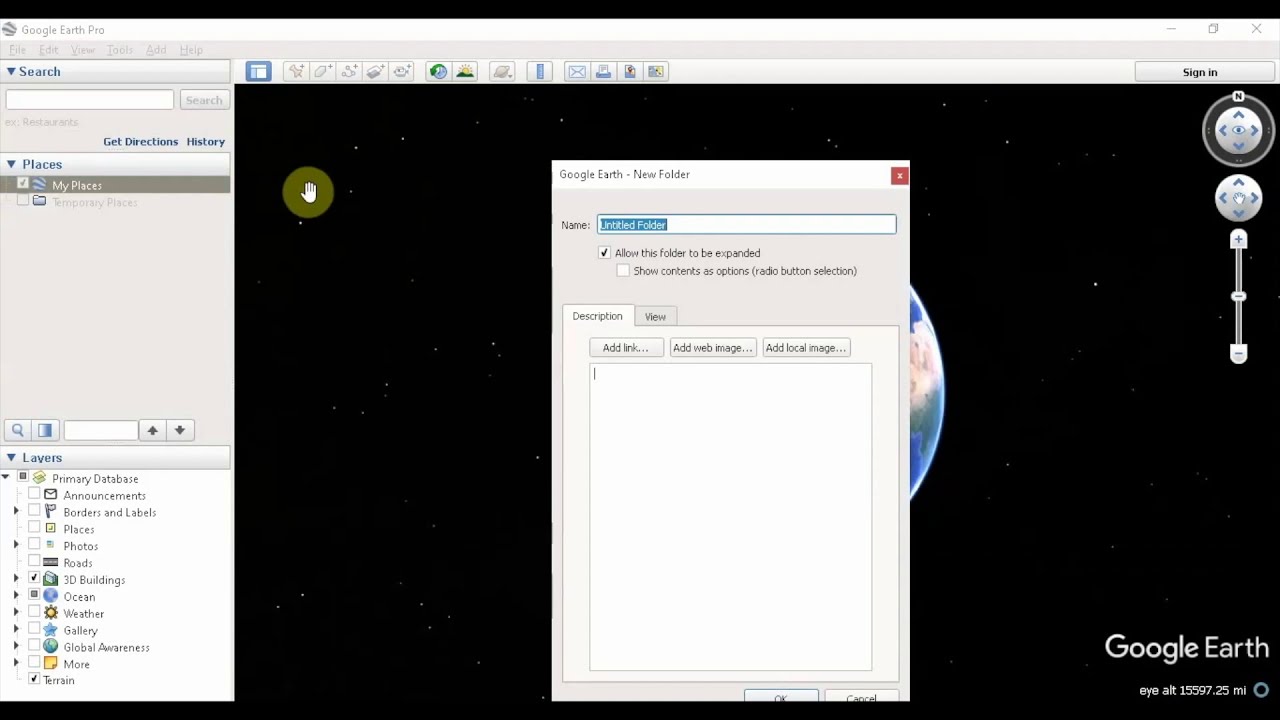Click the Places panel split-view icon
Screen dimensions: 1280x720
click(x=44, y=430)
